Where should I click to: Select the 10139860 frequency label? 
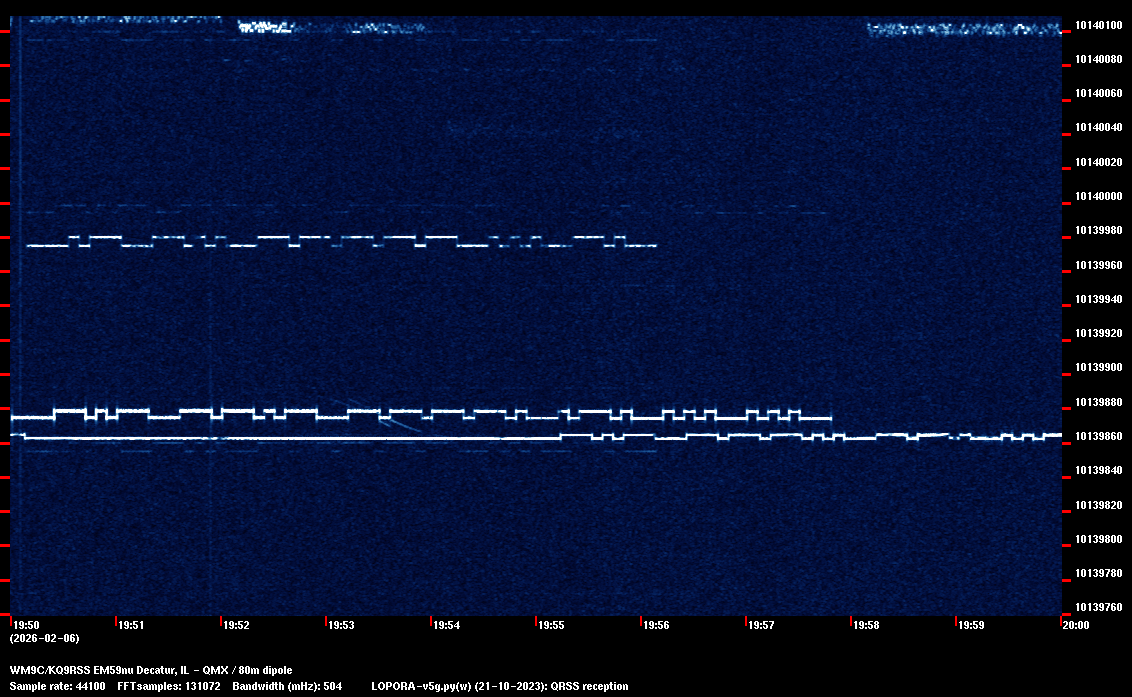pyautogui.click(x=1098, y=436)
